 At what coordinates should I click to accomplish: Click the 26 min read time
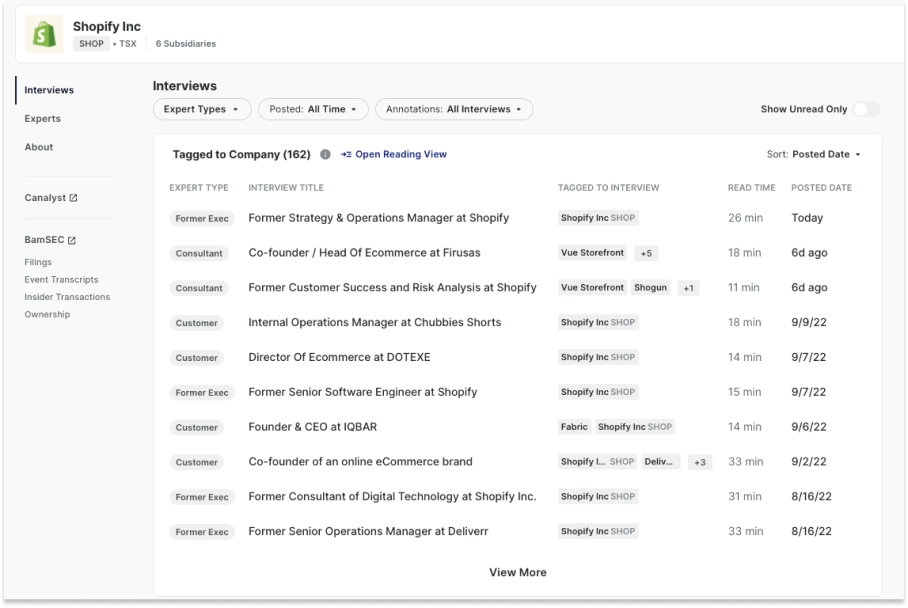745,218
